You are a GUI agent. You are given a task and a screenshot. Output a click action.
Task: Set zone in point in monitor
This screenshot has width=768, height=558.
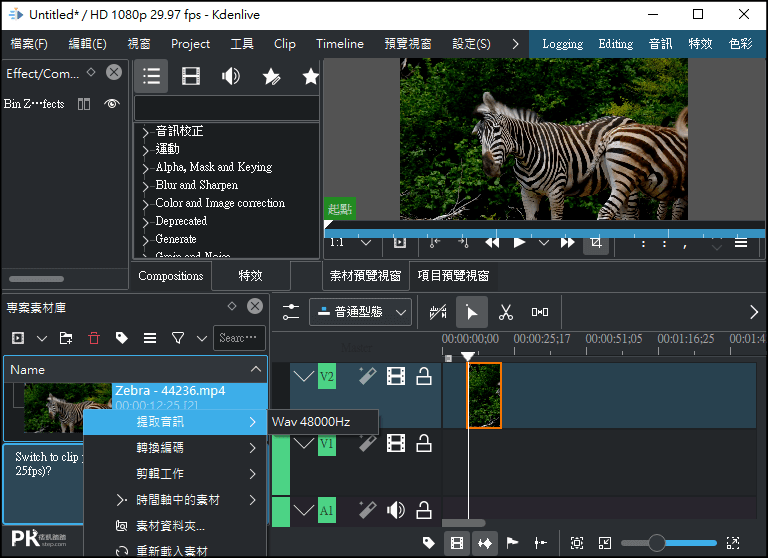click(x=435, y=243)
